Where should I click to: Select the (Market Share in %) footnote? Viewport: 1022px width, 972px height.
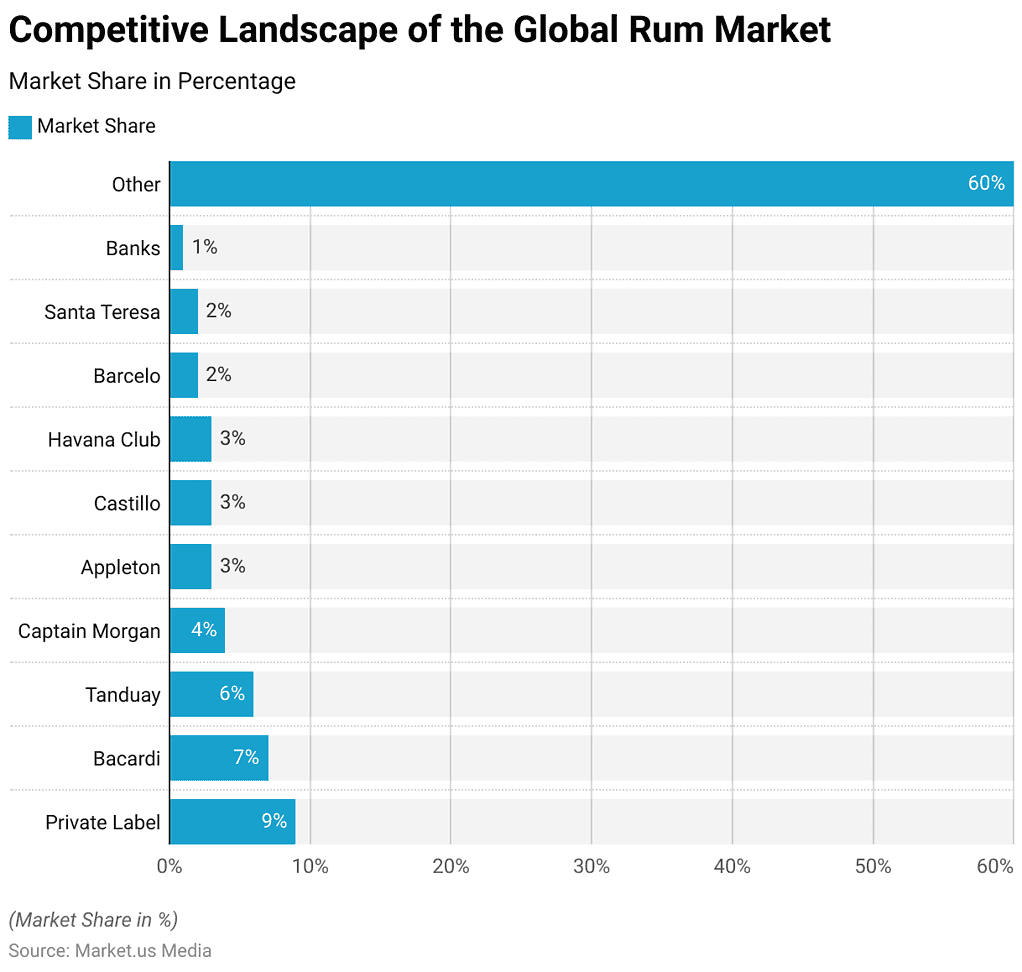tap(92, 920)
